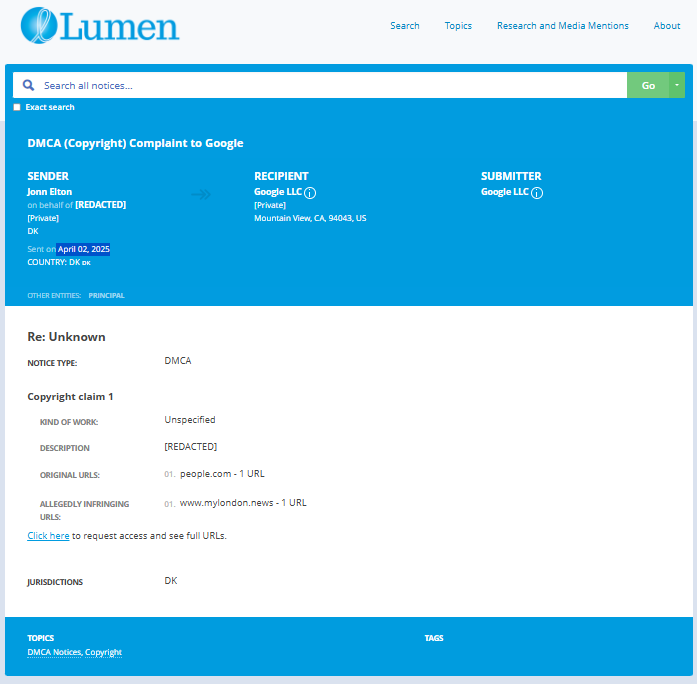Open info icon next to submitter Google LLC
697x684 pixels.
(537, 193)
